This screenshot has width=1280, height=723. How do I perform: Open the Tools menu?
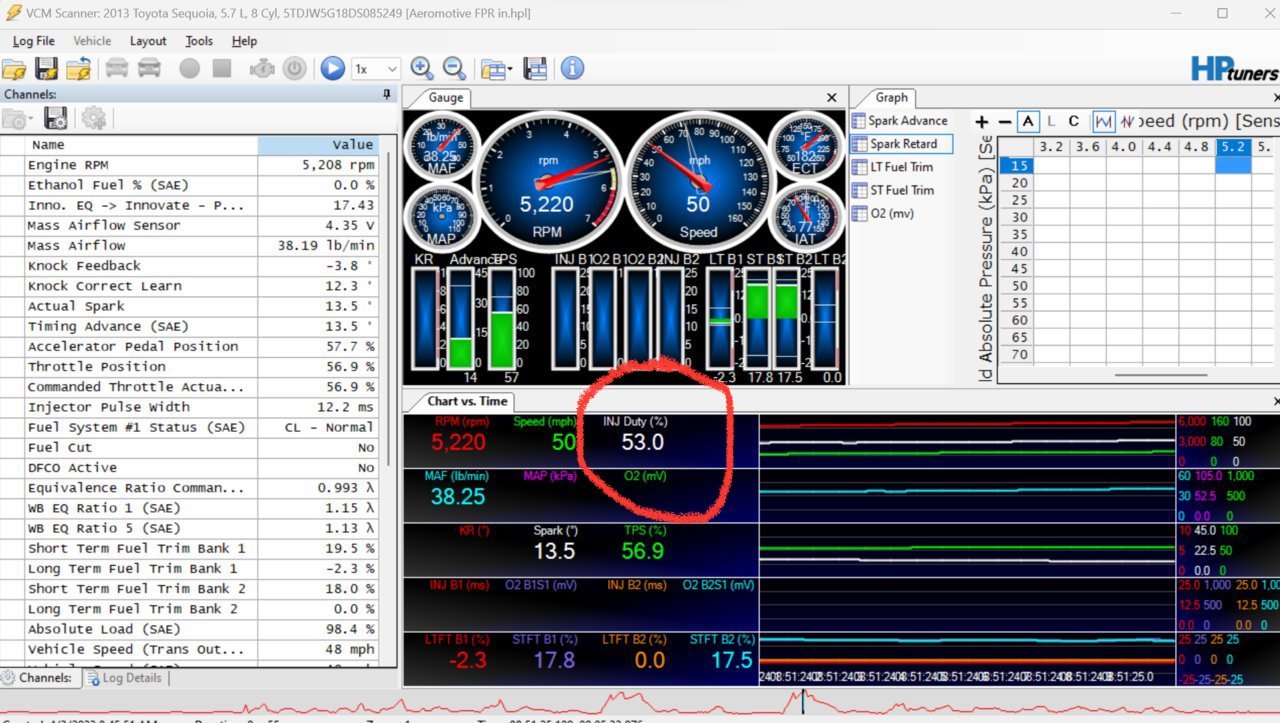point(199,41)
